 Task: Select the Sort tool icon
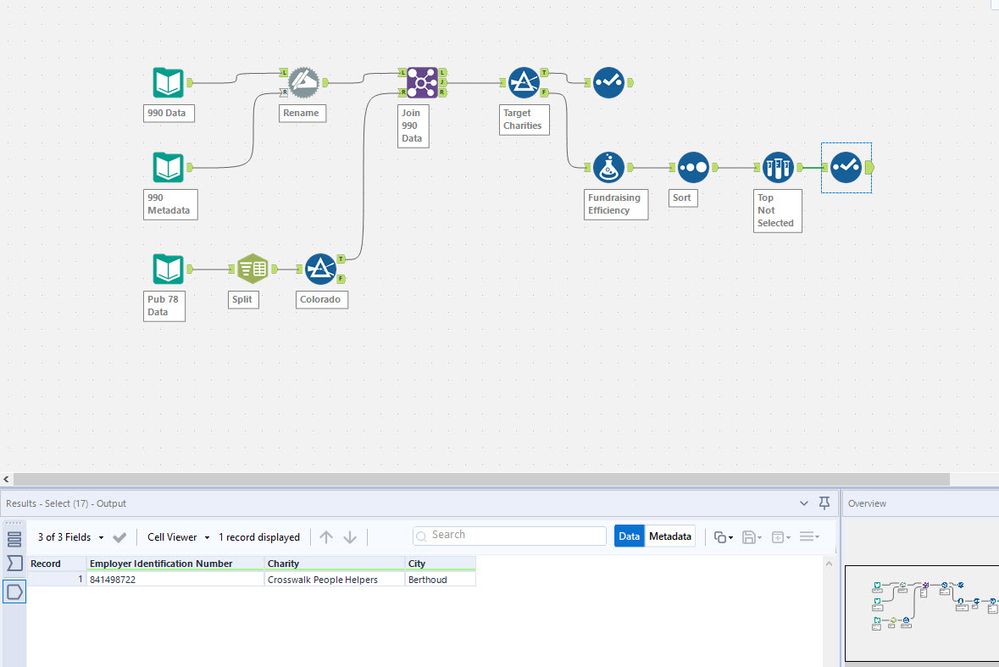[x=693, y=168]
